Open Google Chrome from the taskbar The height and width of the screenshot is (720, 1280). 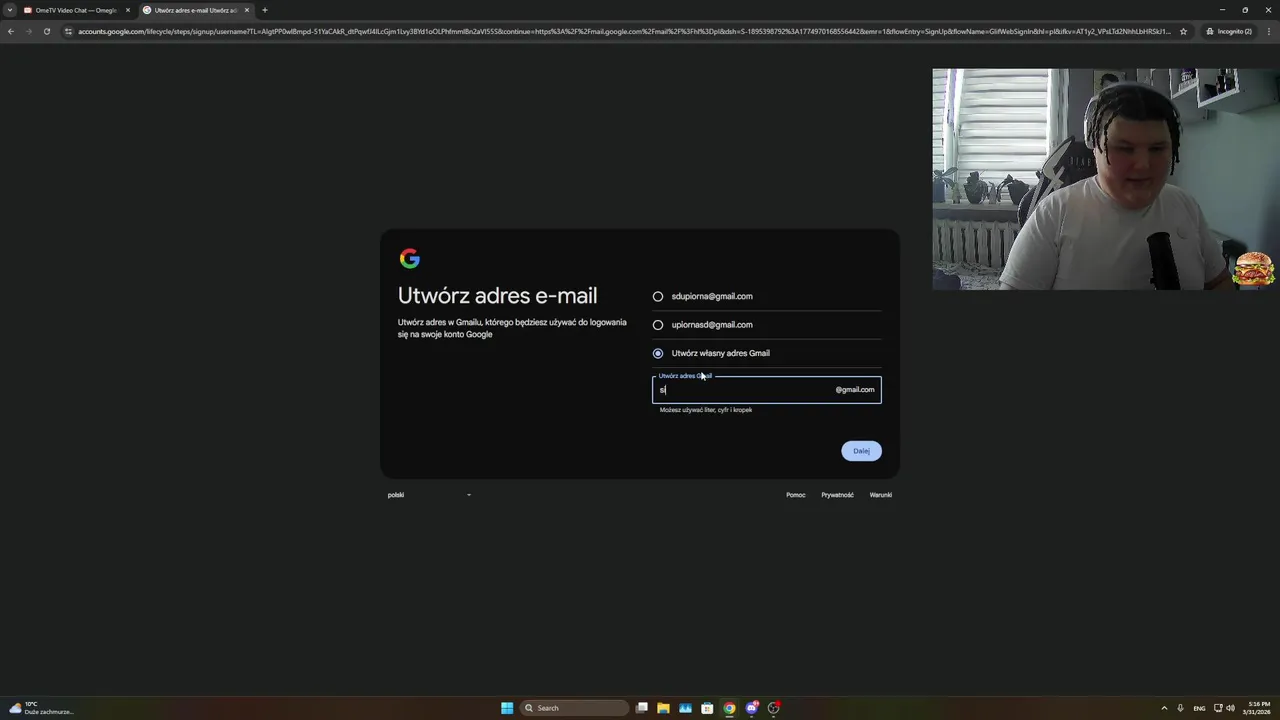click(729, 708)
